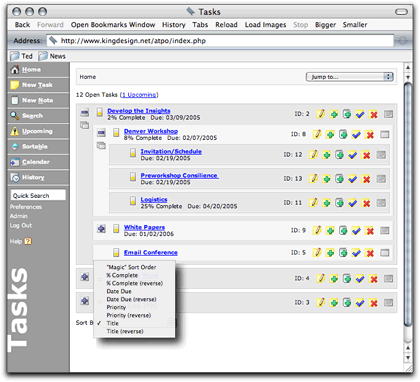420x382 pixels.
Task: Open the Preworkshop Consilience link
Action: coord(179,175)
